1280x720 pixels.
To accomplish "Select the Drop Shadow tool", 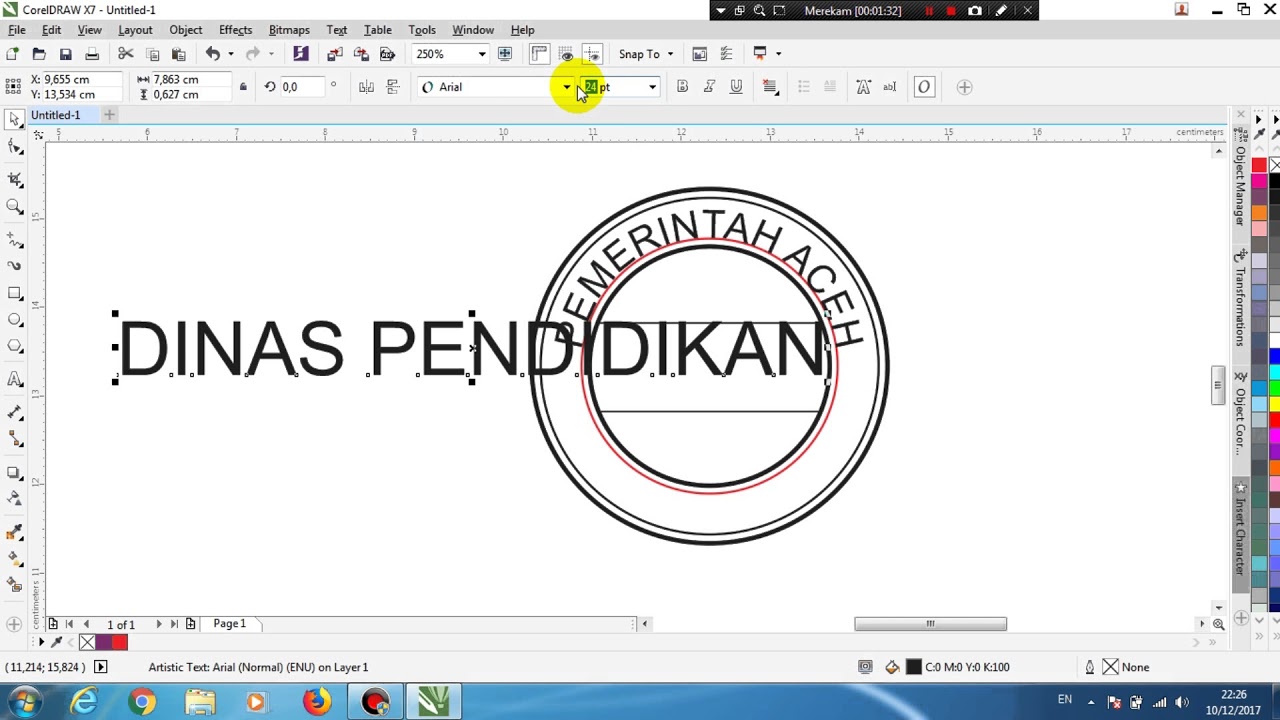I will [x=15, y=472].
